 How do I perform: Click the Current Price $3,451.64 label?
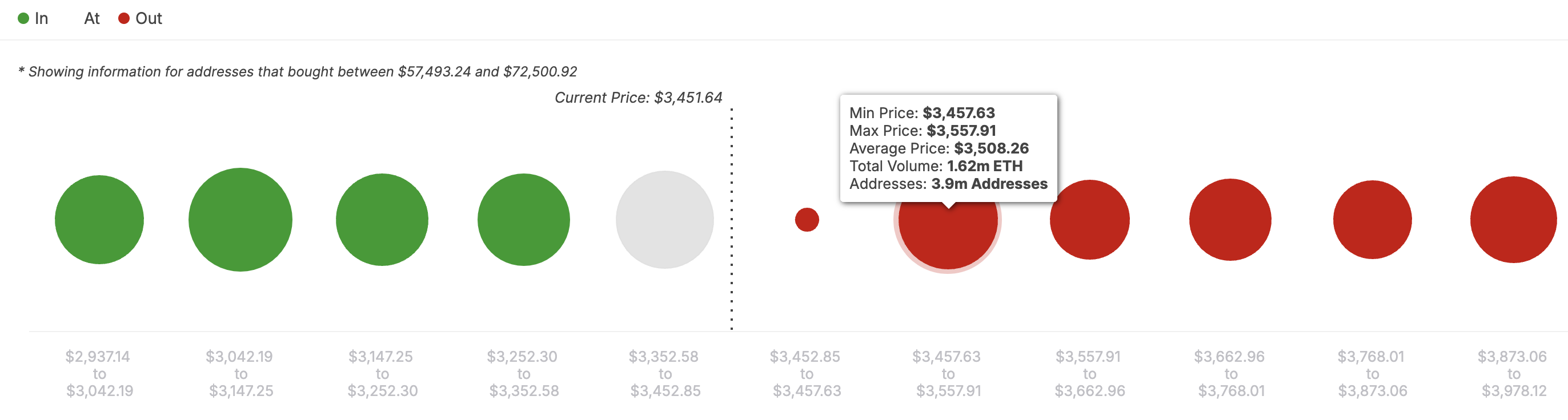click(x=639, y=97)
